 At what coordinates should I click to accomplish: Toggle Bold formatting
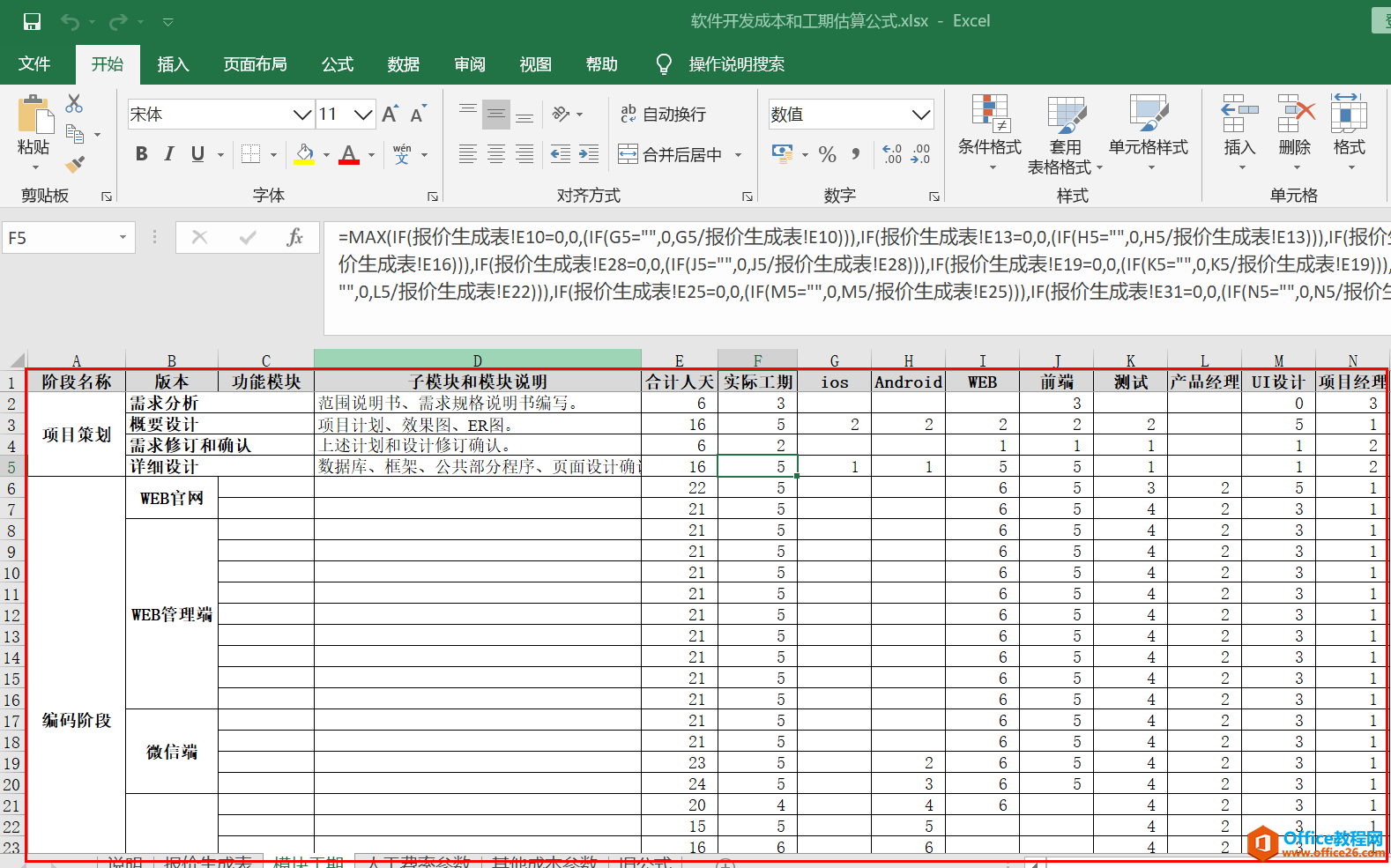point(141,154)
